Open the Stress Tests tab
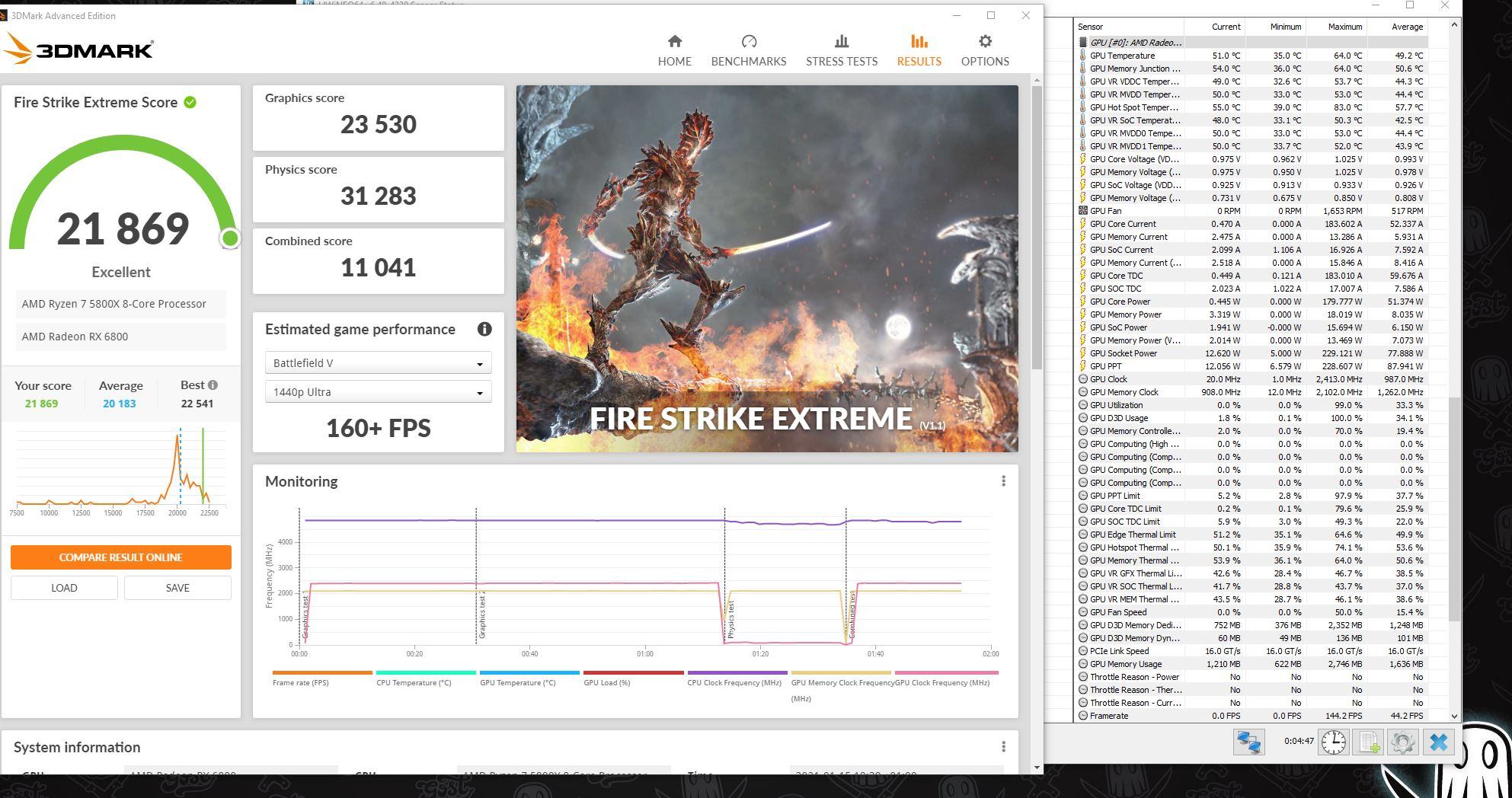 [841, 51]
